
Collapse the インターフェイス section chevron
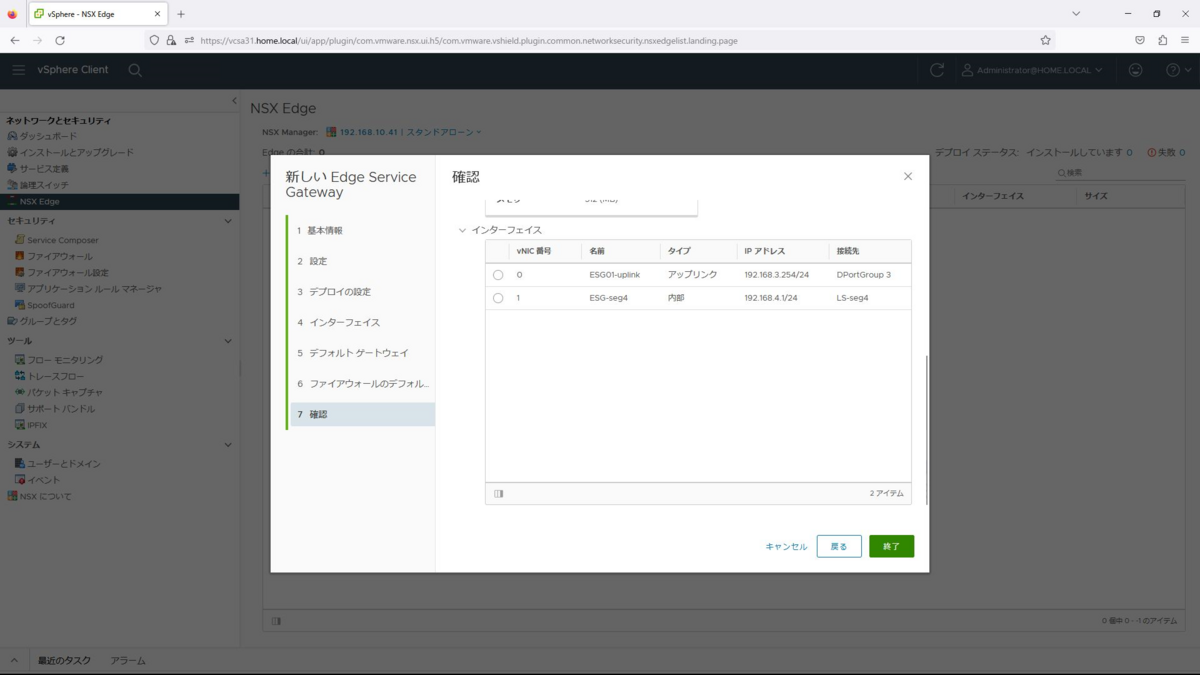[462, 231]
